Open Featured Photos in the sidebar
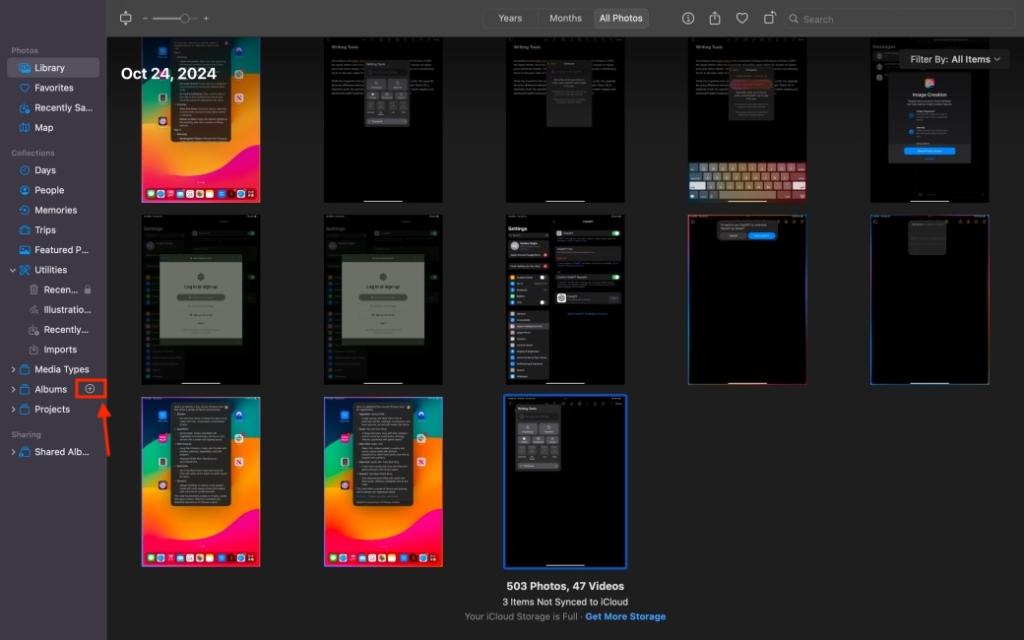1024x640 pixels. pyautogui.click(x=54, y=249)
